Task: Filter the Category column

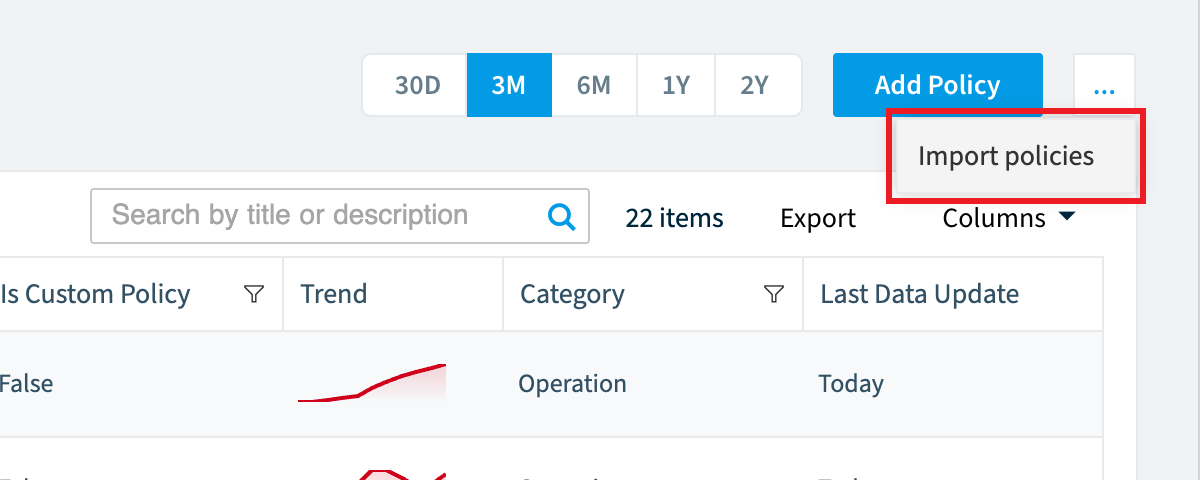Action: click(x=773, y=294)
